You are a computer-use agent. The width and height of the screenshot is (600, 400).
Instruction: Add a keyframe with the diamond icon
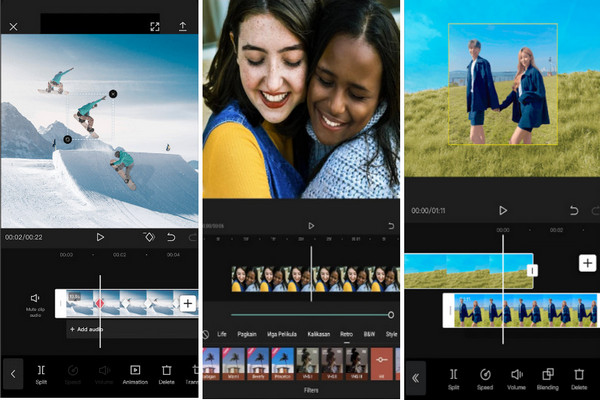pyautogui.click(x=149, y=237)
